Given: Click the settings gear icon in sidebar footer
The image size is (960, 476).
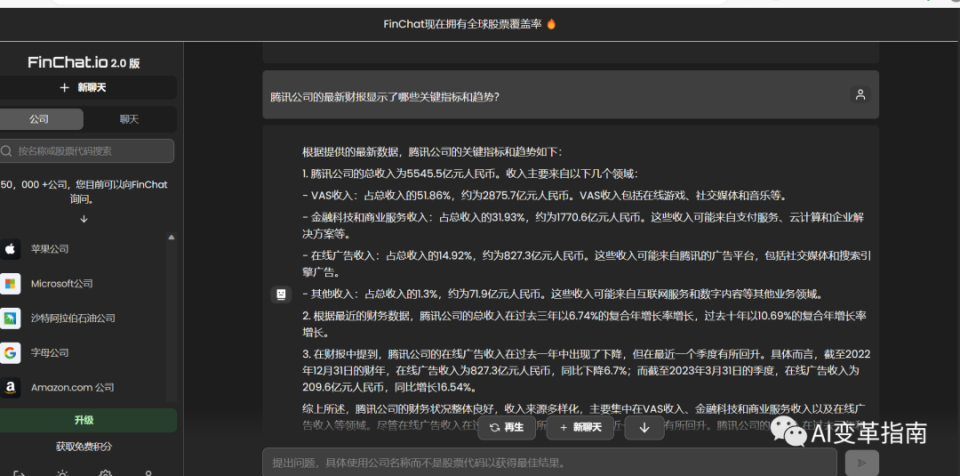Looking at the screenshot, I should click(x=105, y=473).
